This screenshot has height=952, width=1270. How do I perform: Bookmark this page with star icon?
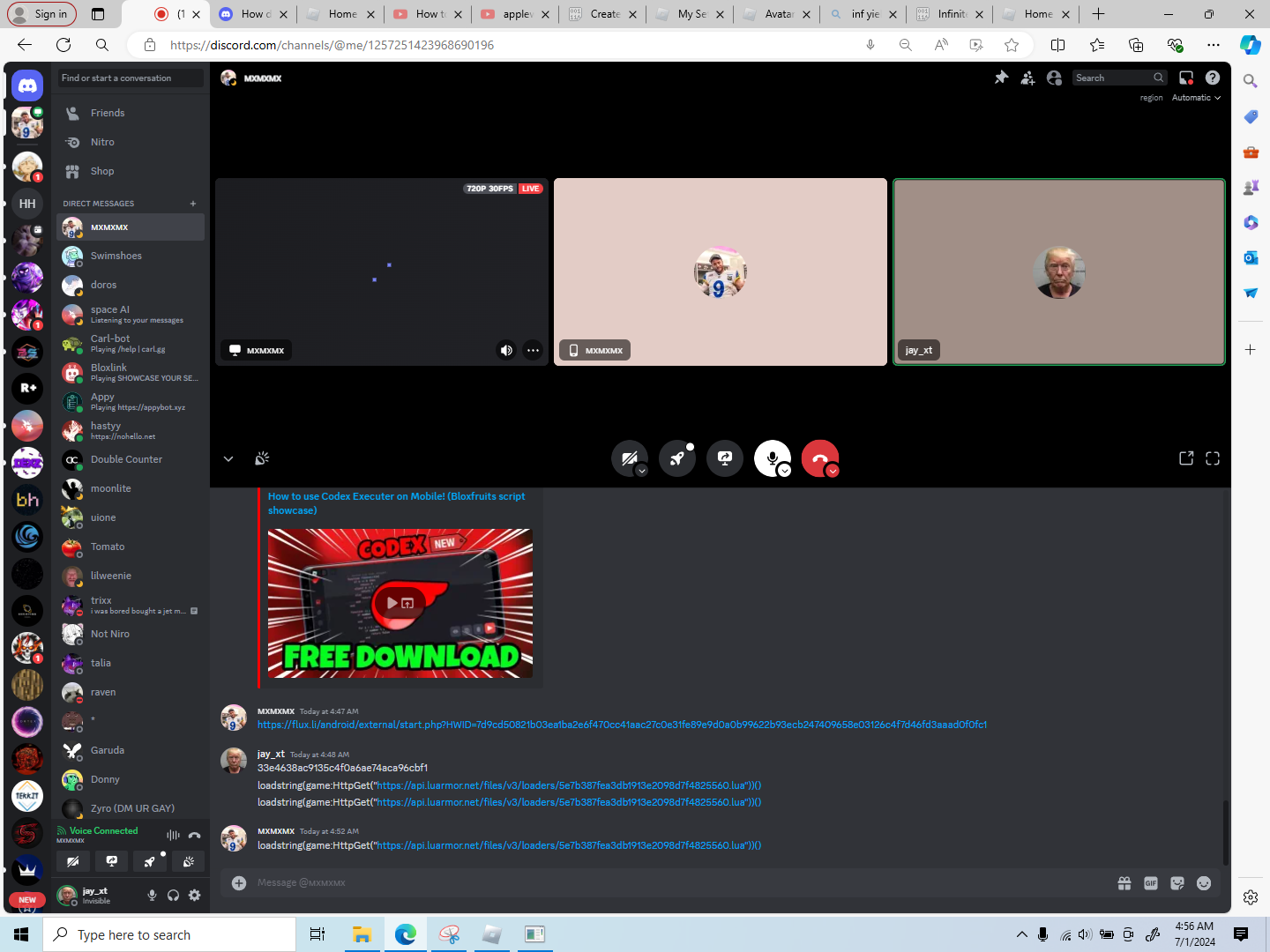point(1012,45)
